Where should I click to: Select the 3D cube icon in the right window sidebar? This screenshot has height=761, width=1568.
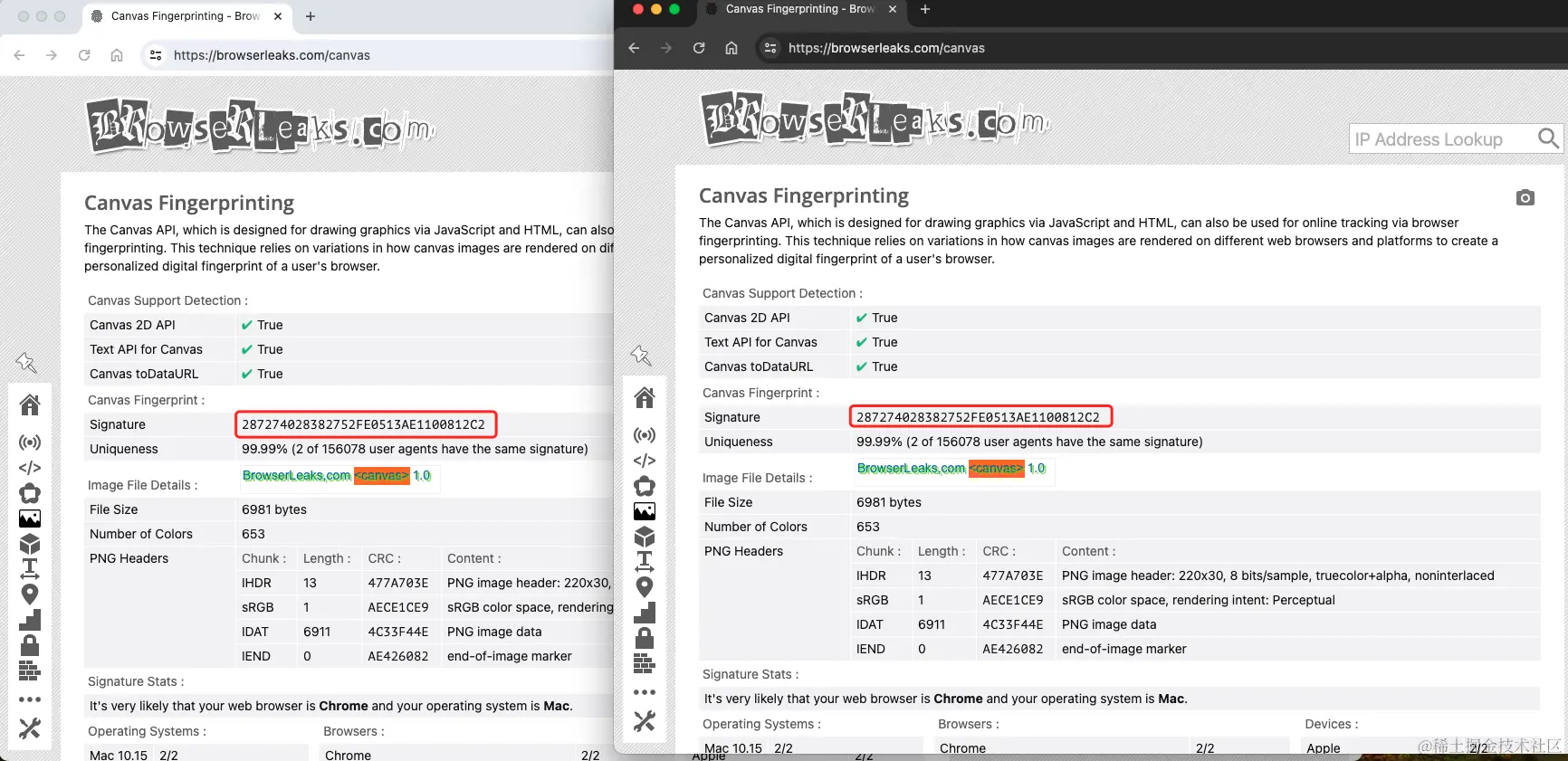645,537
